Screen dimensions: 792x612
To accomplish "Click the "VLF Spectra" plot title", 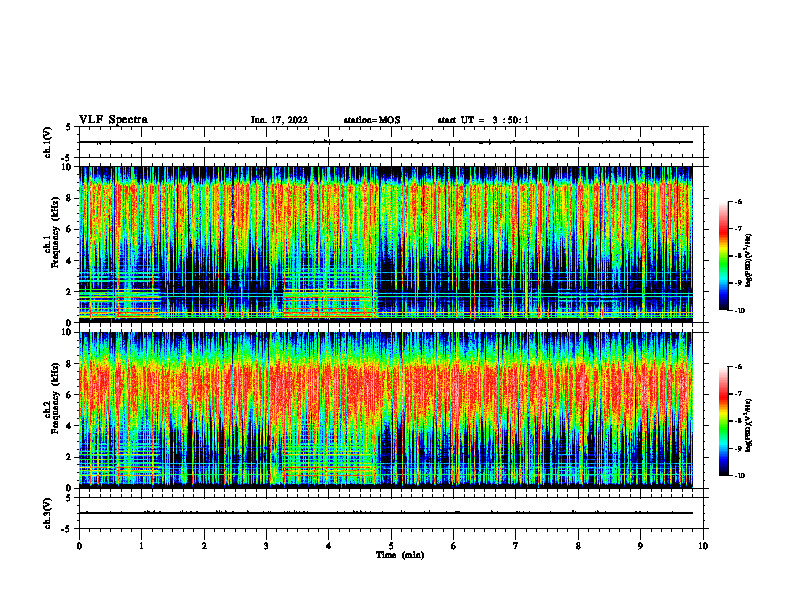I will click(x=113, y=120).
